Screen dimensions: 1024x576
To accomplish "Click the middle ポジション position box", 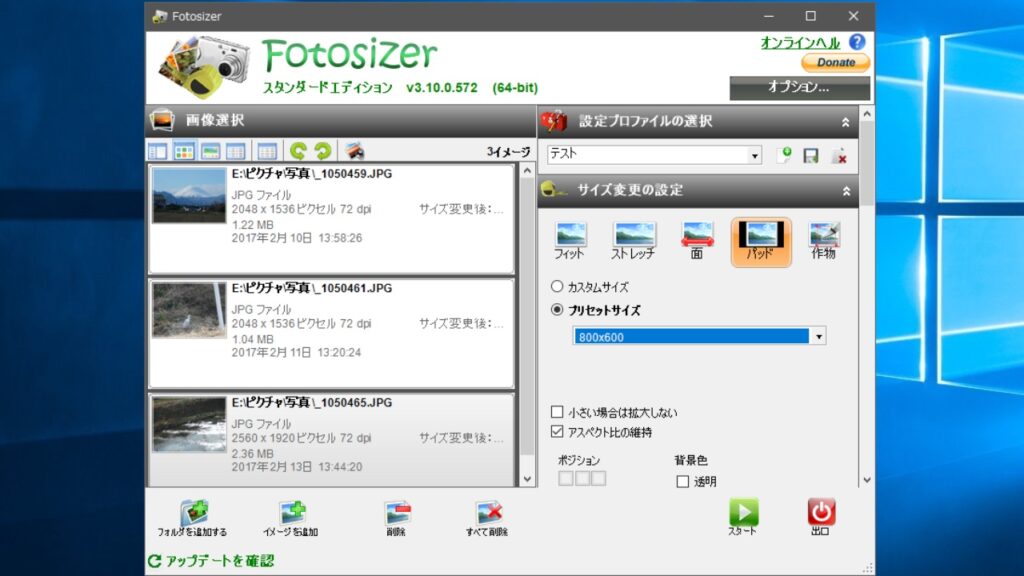I will click(582, 478).
